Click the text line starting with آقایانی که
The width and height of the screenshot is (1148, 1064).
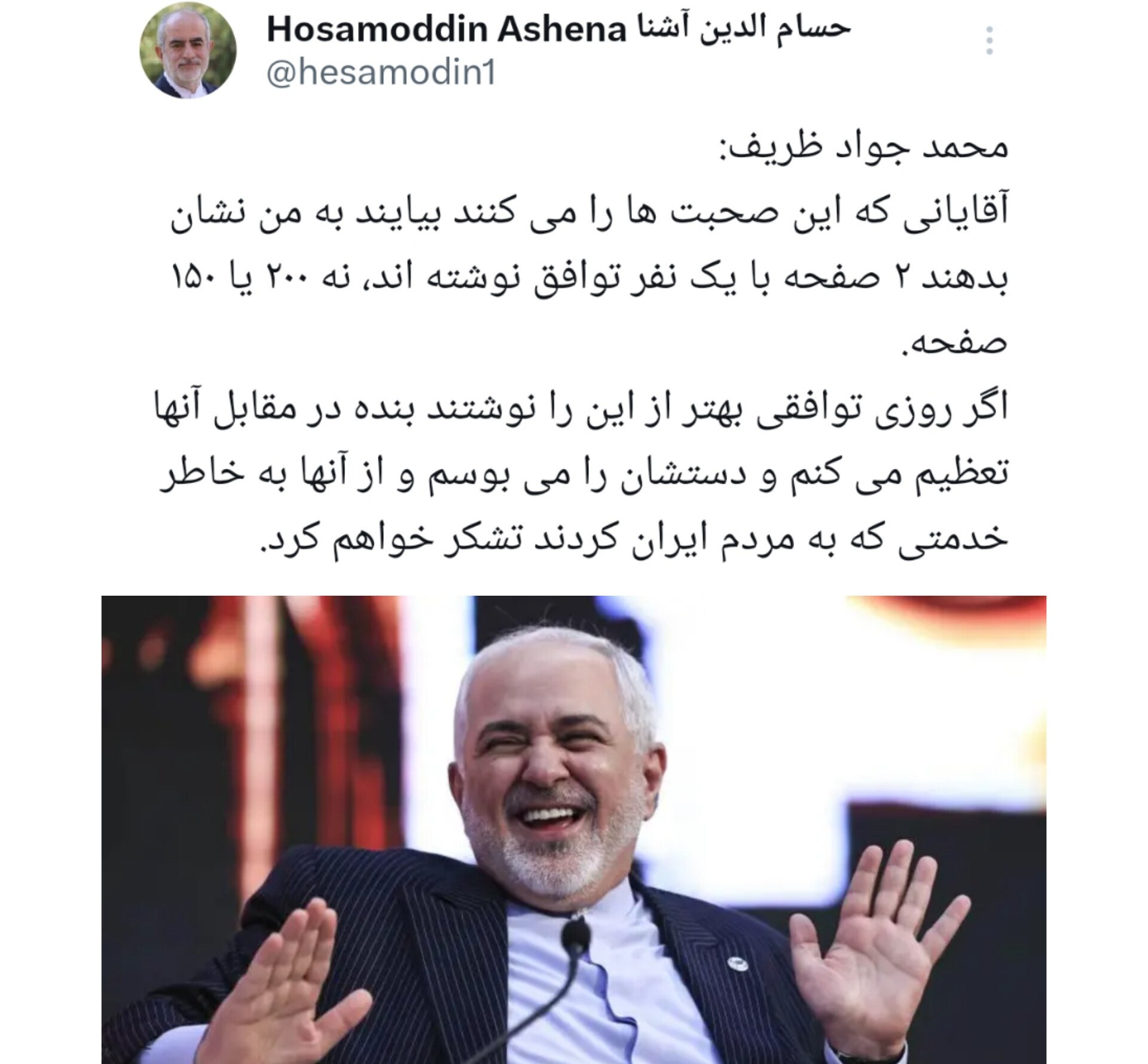(x=589, y=214)
